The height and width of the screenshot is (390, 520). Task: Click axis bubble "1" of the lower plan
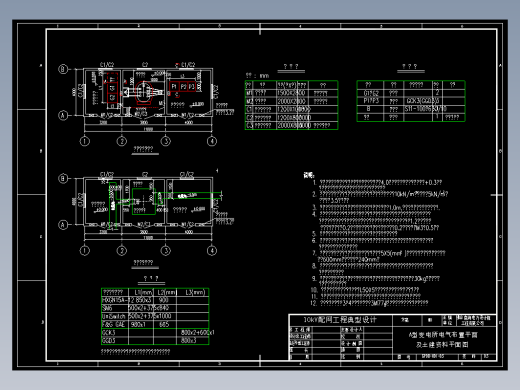pos(85,251)
